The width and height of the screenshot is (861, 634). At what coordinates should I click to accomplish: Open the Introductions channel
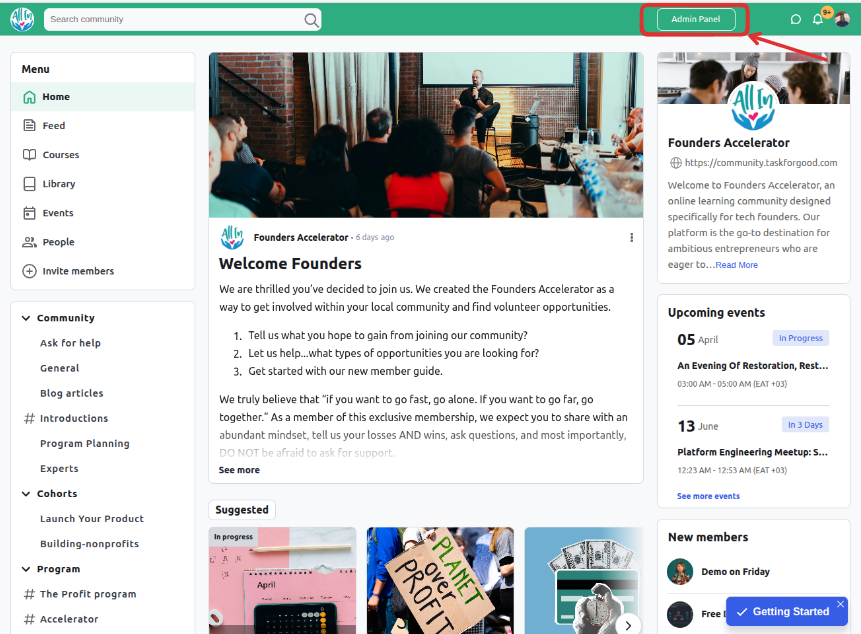pyautogui.click(x=74, y=418)
